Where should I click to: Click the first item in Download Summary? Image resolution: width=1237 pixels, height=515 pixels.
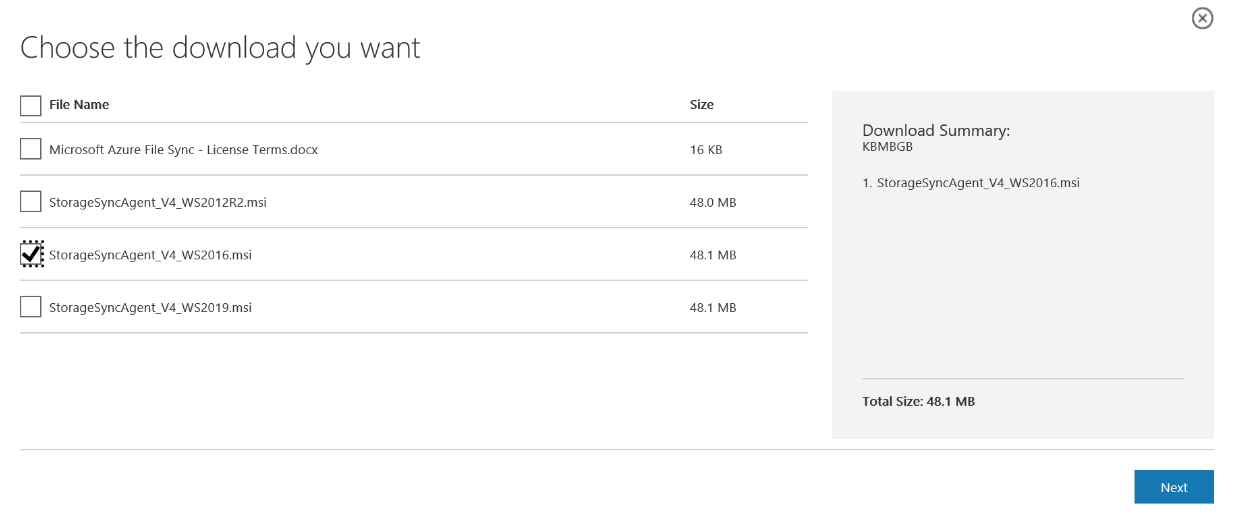tap(971, 183)
